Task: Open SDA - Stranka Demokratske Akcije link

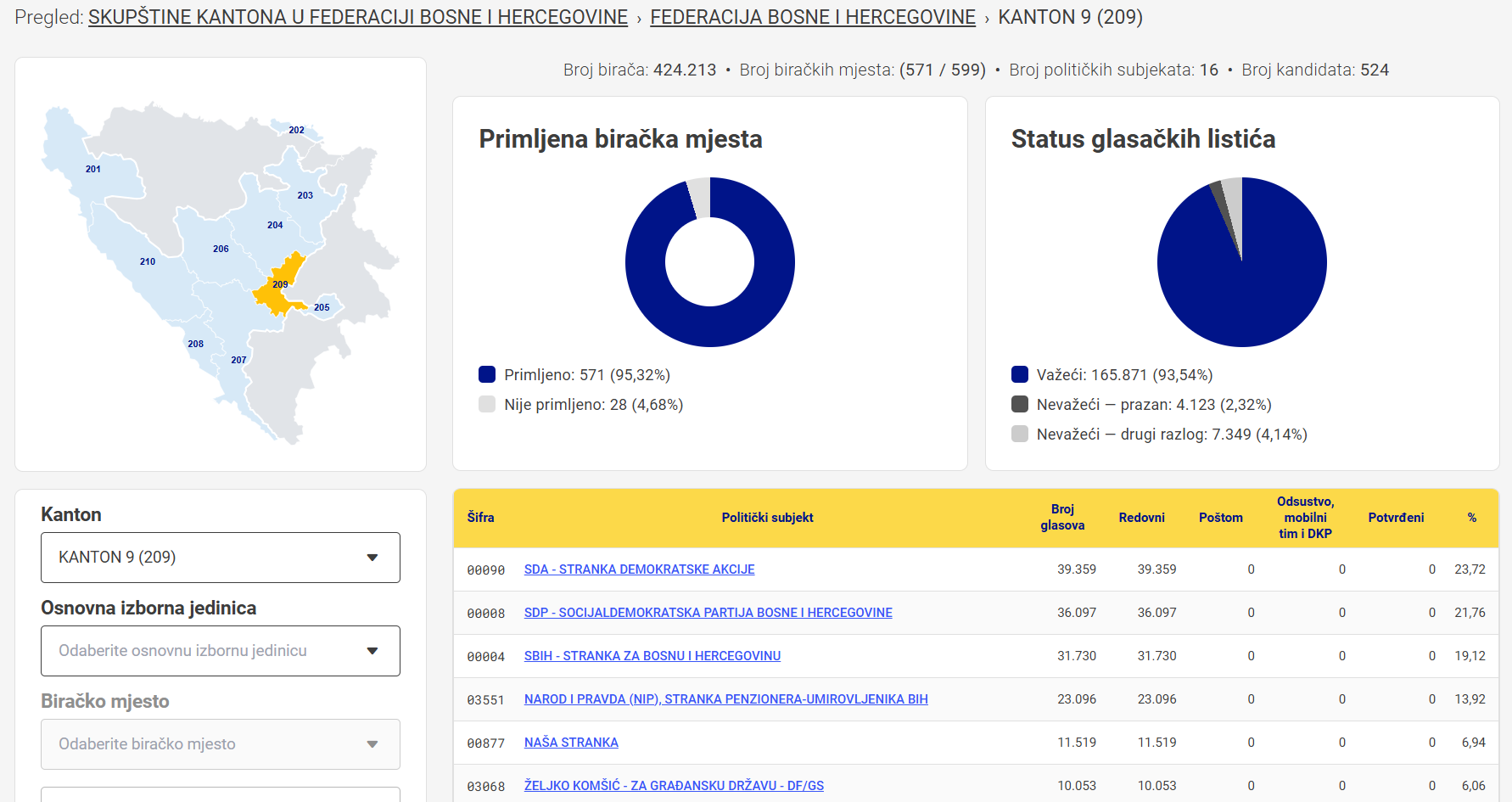Action: pos(639,569)
